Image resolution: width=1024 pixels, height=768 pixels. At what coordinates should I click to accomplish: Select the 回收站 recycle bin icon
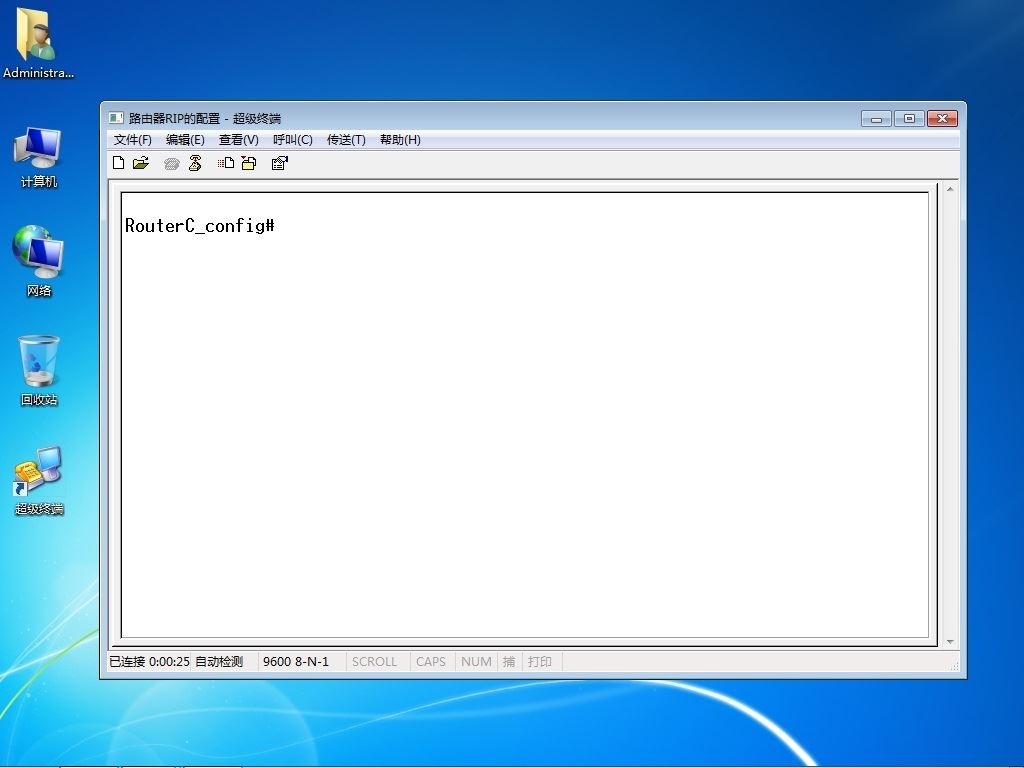pyautogui.click(x=39, y=370)
